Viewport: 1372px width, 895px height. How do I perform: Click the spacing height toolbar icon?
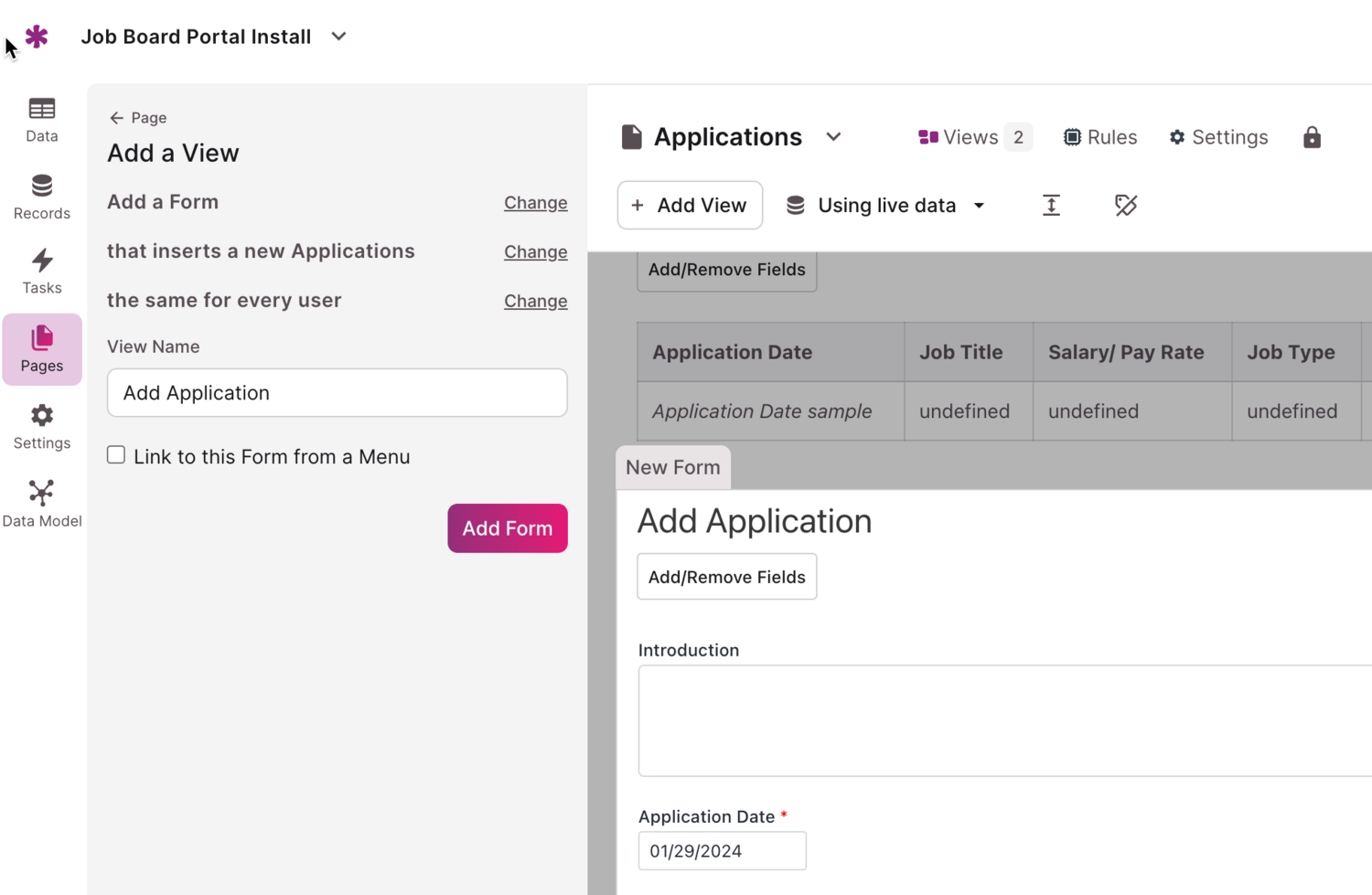1051,206
